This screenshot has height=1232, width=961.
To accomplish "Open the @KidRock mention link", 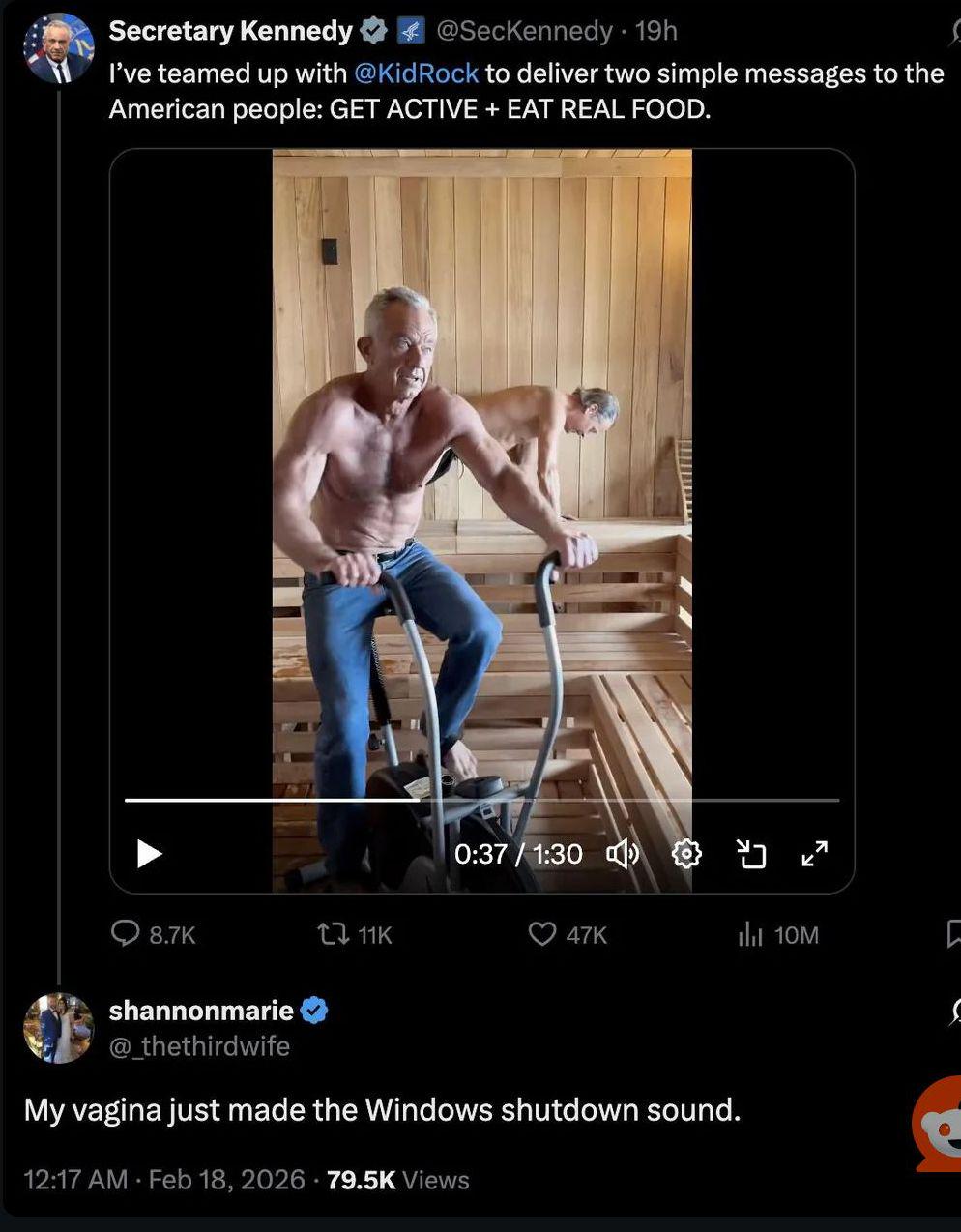I will click(417, 73).
